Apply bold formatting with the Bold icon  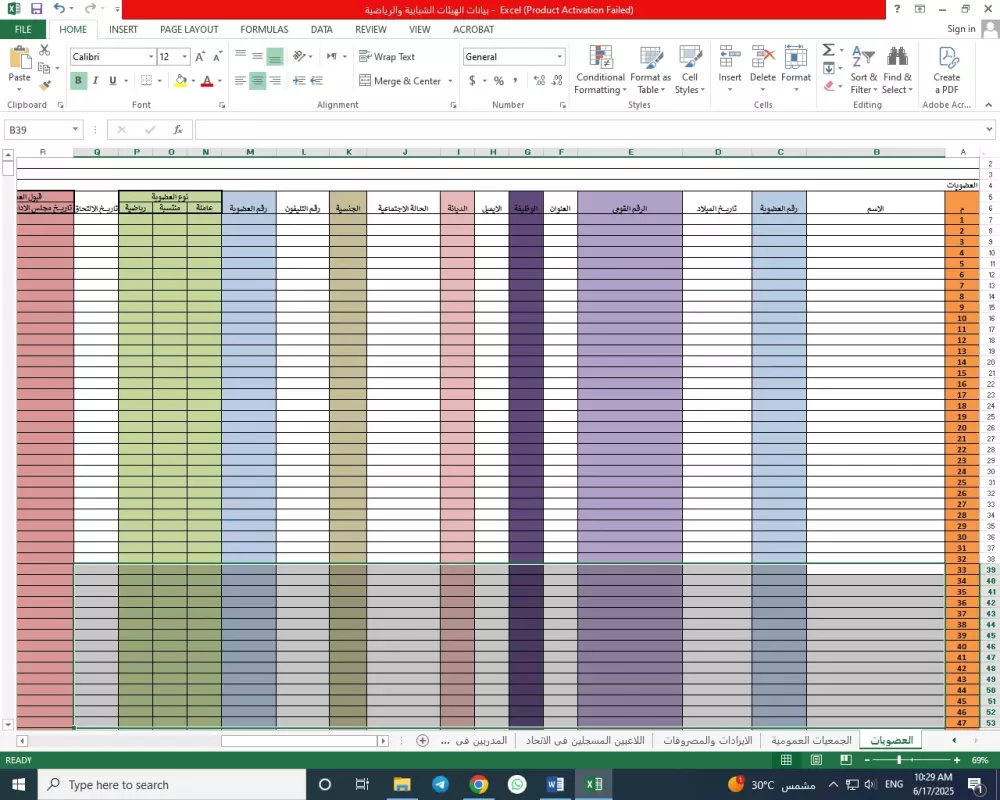click(78, 80)
